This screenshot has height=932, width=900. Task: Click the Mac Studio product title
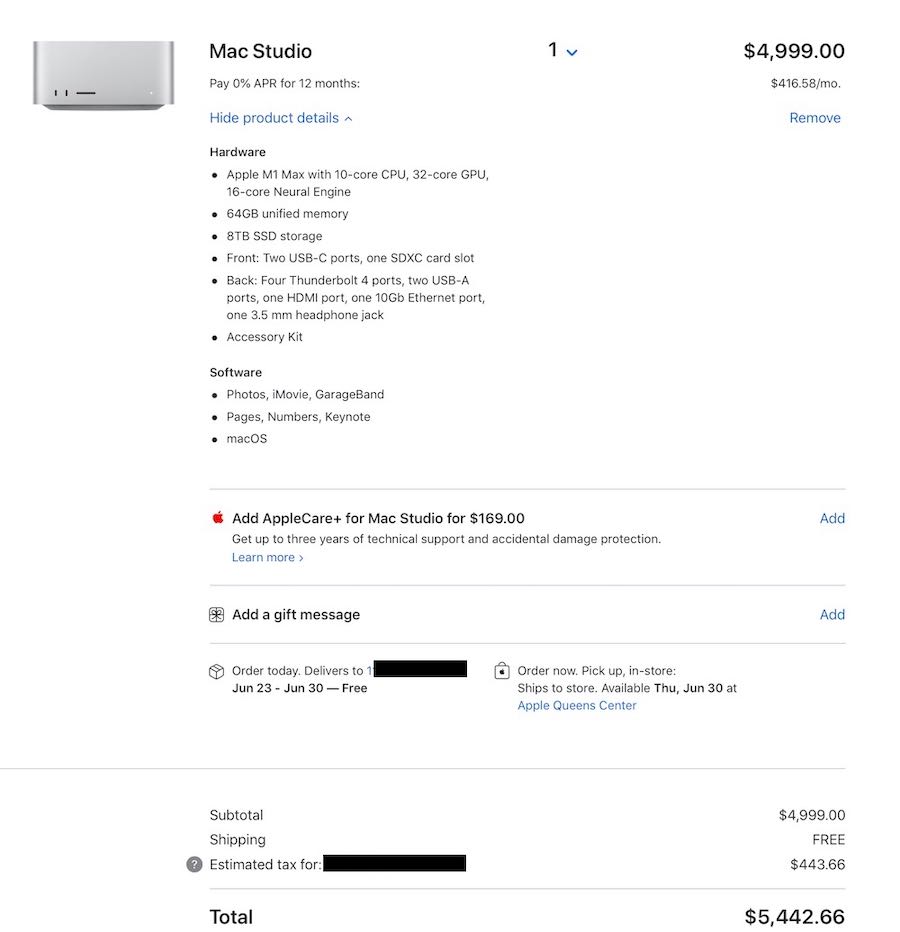[260, 51]
